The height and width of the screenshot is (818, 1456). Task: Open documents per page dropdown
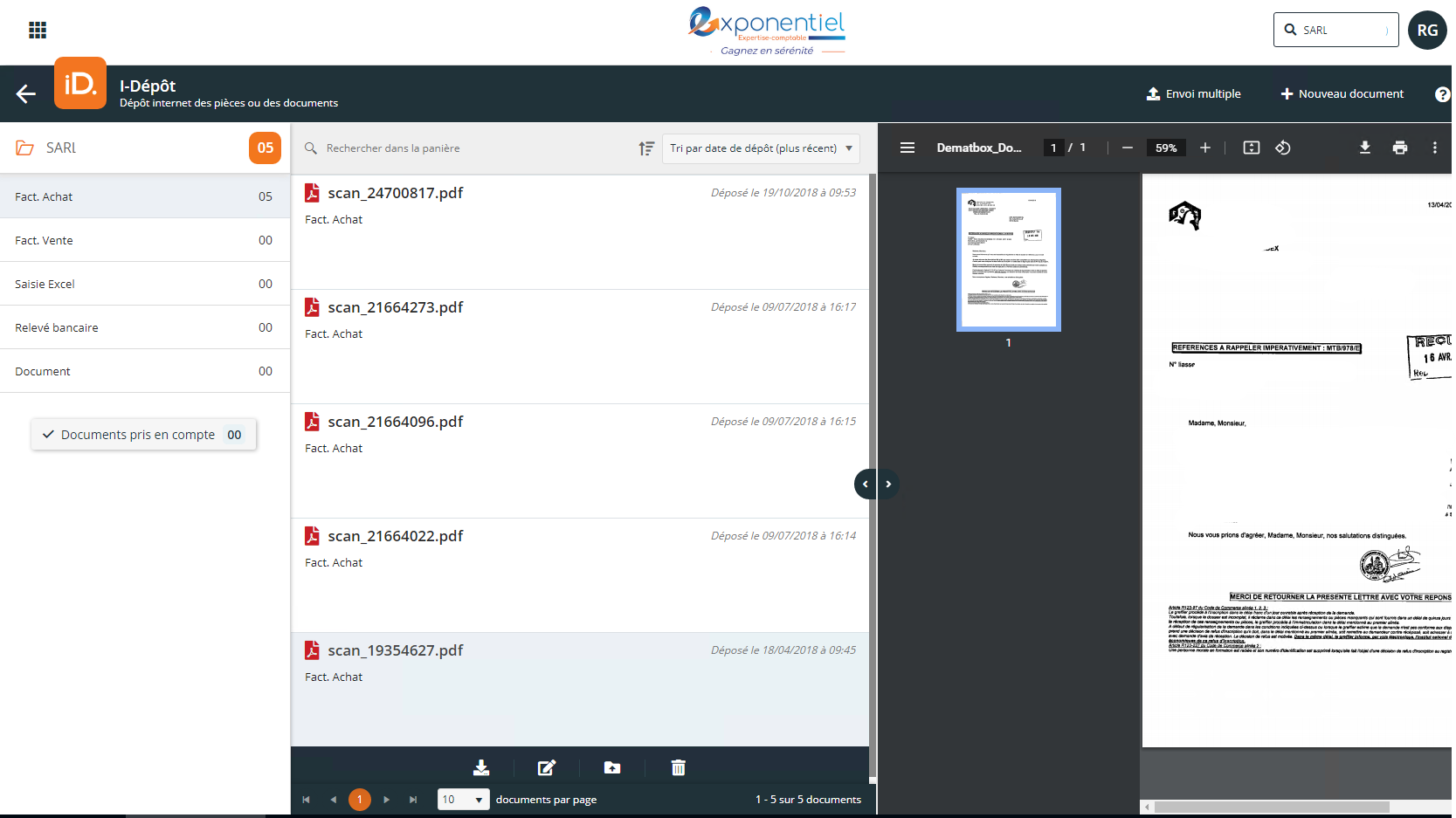[x=463, y=799]
